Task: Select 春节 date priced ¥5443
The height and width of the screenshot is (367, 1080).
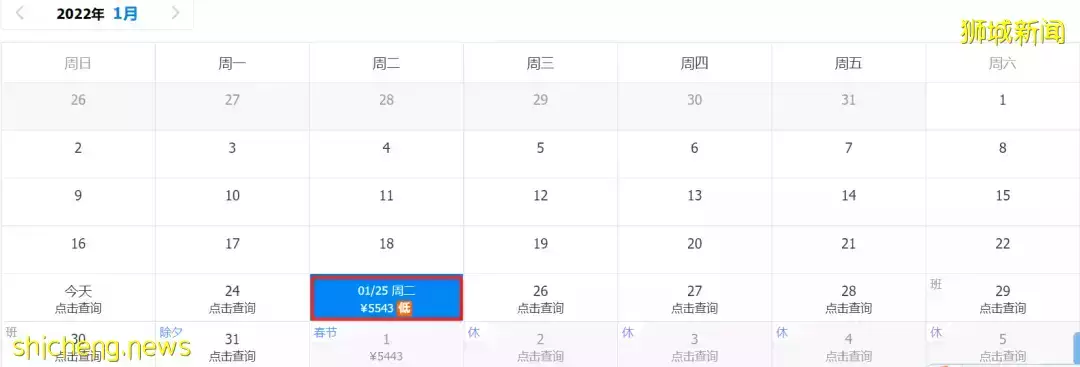Action: pos(386,344)
